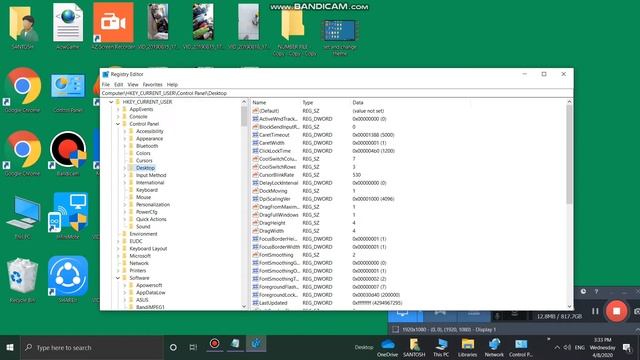Viewport: 640px width, 360px height.
Task: Select the Mouse key in the tree
Action: tap(143, 197)
